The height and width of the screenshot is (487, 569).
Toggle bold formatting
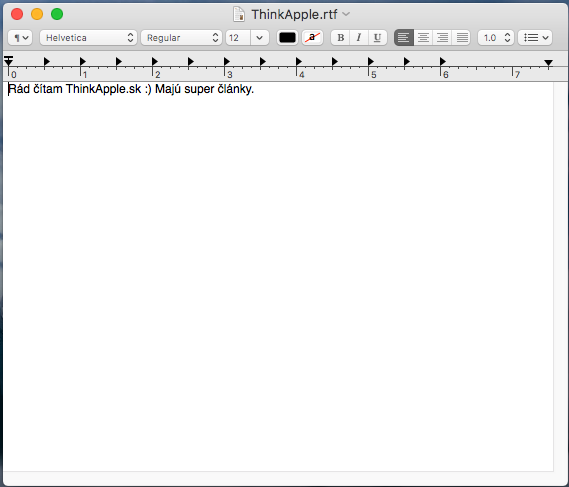340,38
